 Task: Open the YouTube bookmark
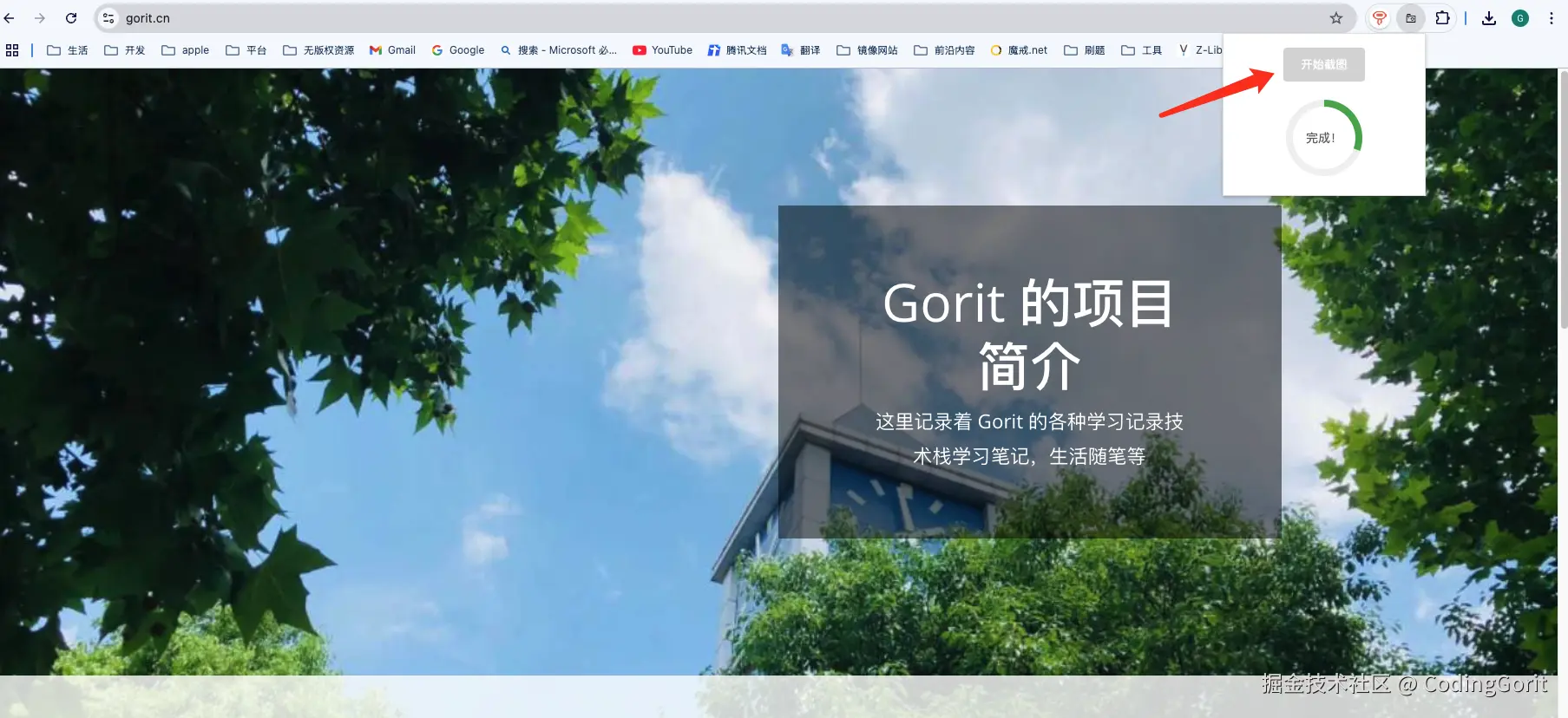click(663, 50)
